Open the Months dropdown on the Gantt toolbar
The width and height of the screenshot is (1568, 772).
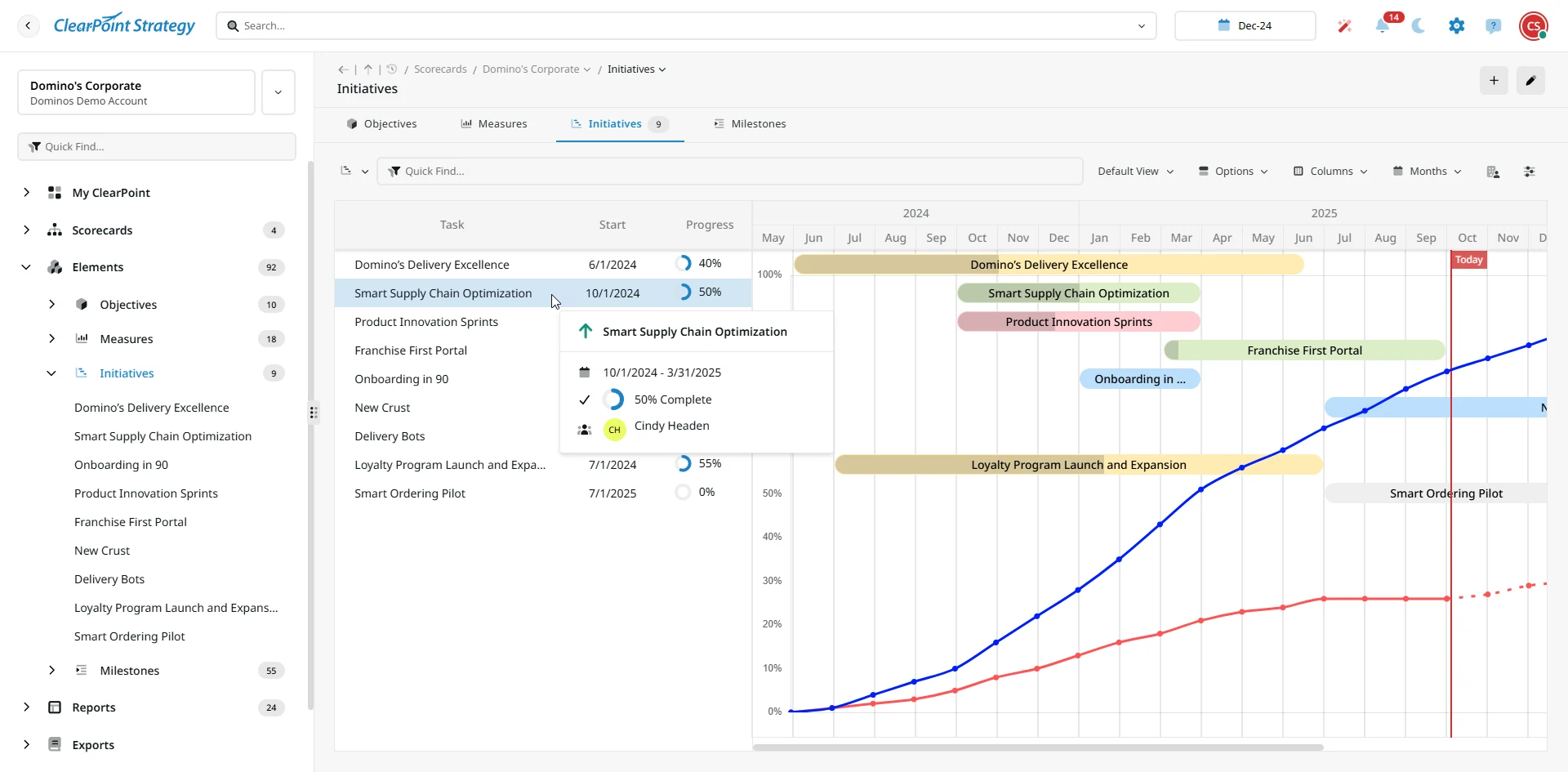click(1427, 171)
